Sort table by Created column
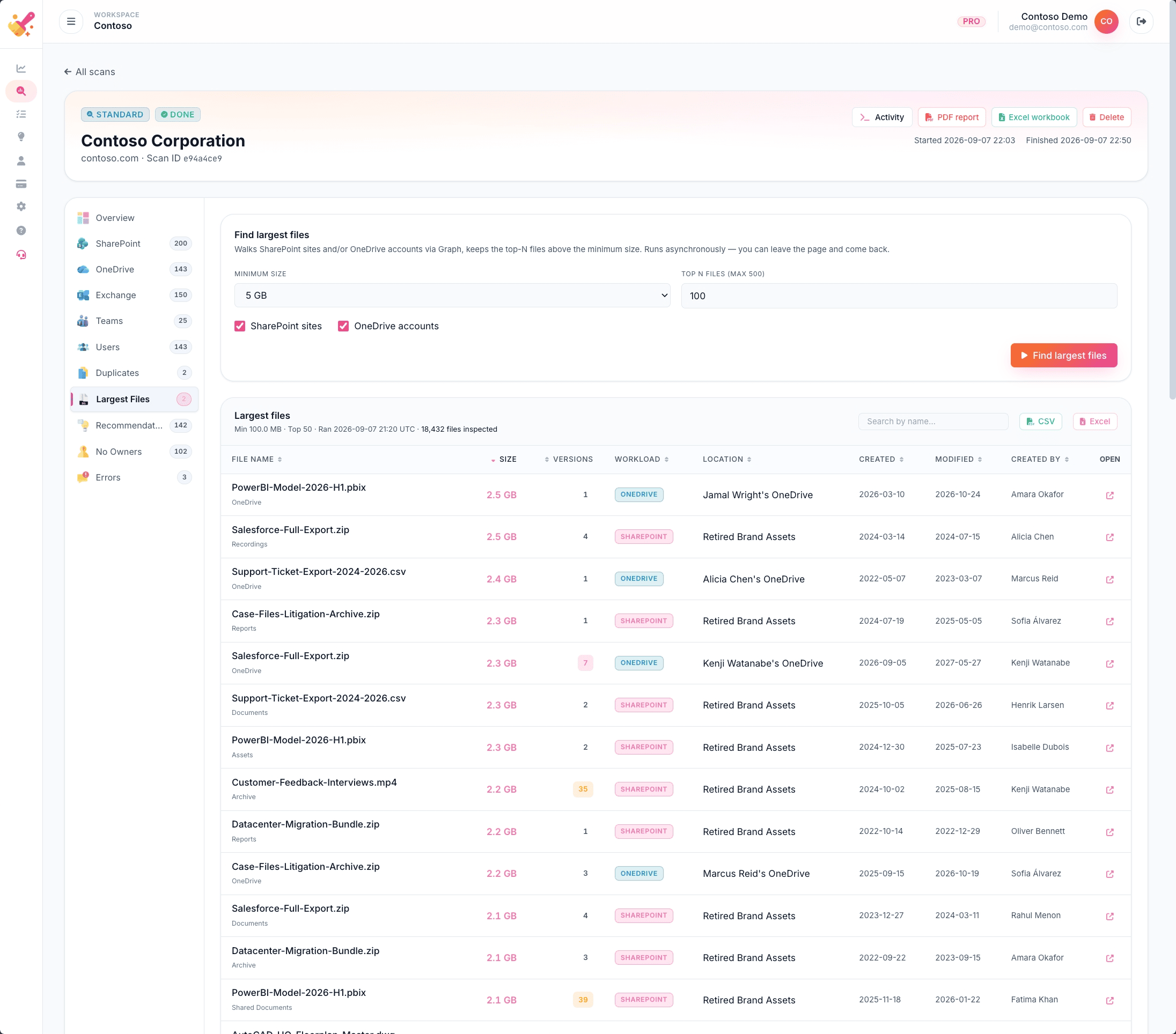 point(881,460)
